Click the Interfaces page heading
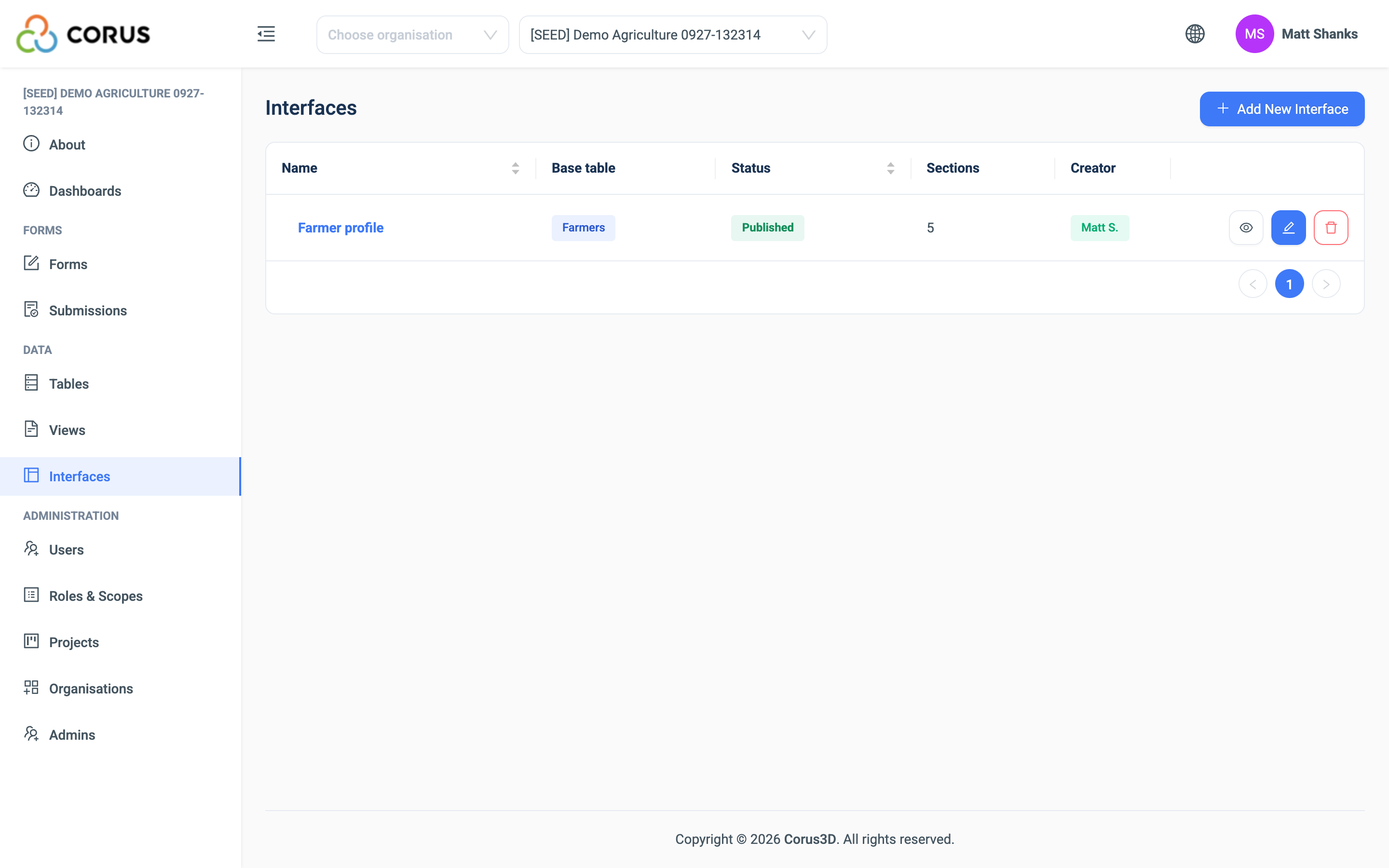 click(311, 108)
